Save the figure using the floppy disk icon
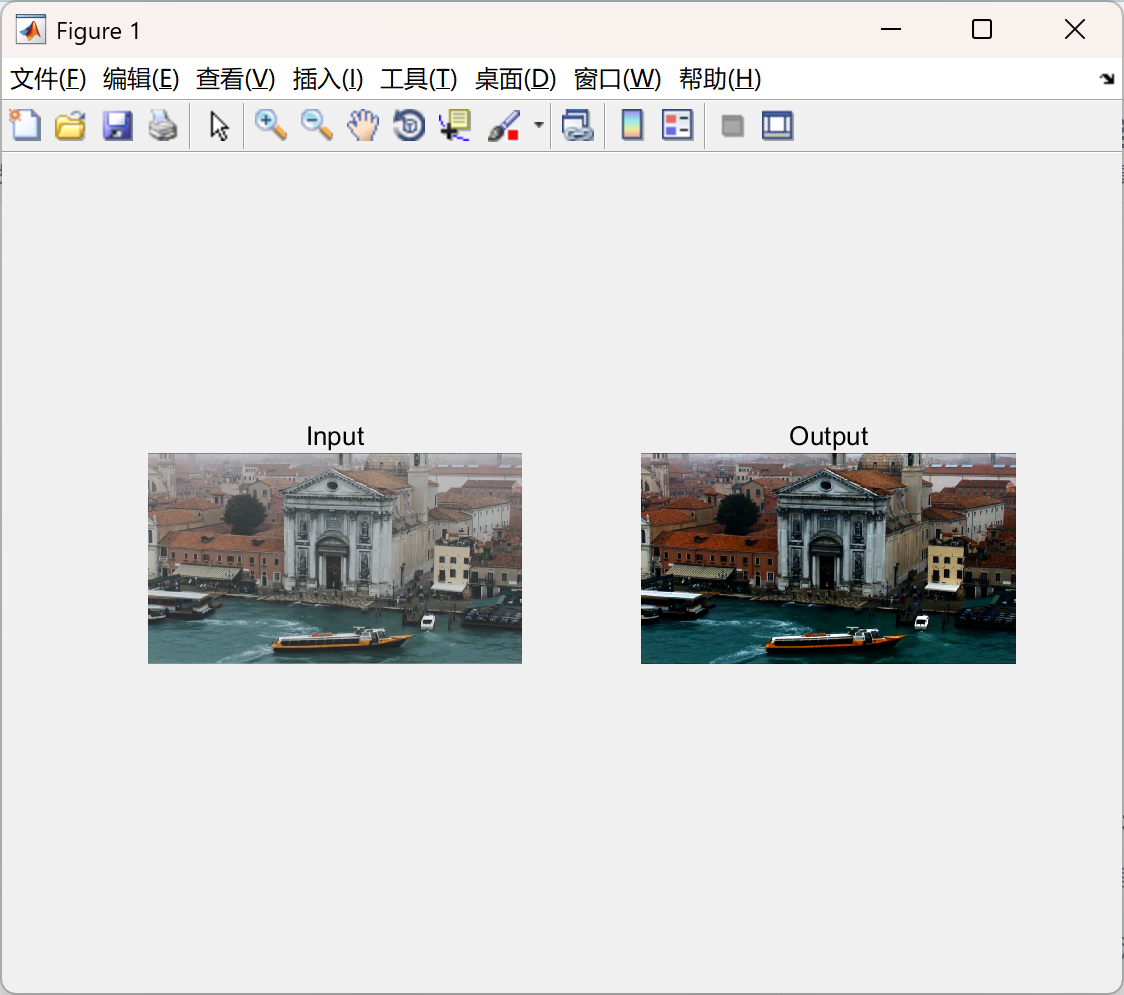1124x995 pixels. click(x=117, y=125)
